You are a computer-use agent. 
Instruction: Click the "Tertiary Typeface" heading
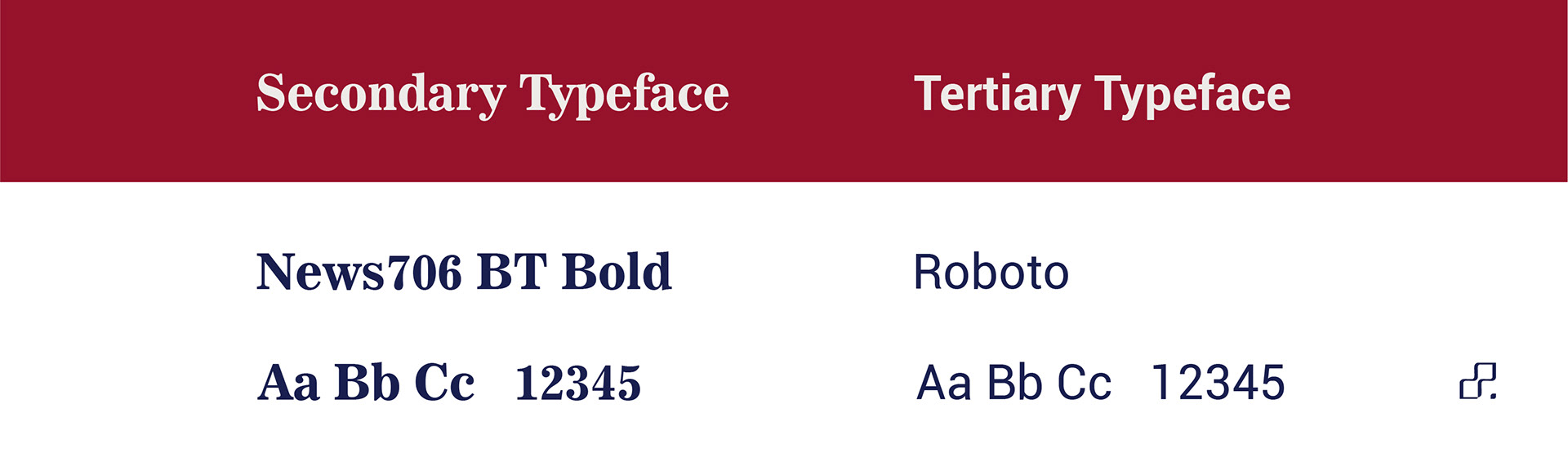click(x=1102, y=94)
